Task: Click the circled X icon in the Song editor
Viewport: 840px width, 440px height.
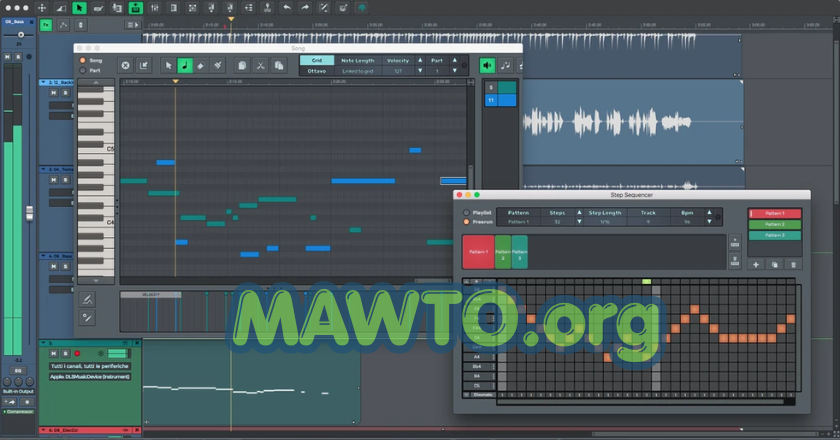Action: (125, 65)
